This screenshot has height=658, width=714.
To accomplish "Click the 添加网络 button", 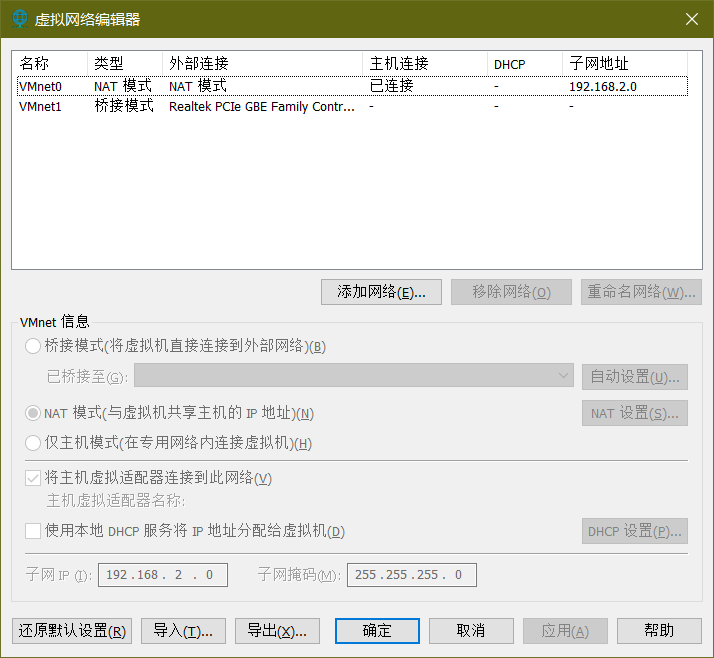I will [x=381, y=292].
